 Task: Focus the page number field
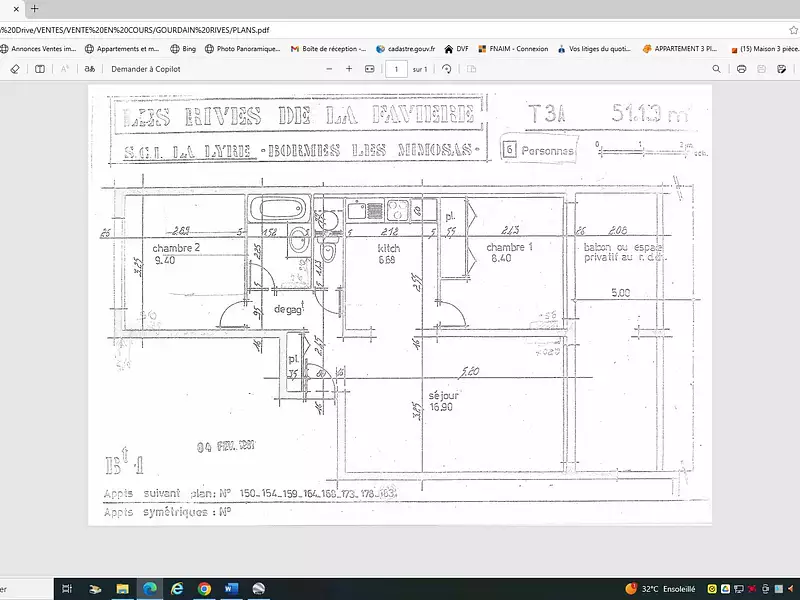(396, 69)
